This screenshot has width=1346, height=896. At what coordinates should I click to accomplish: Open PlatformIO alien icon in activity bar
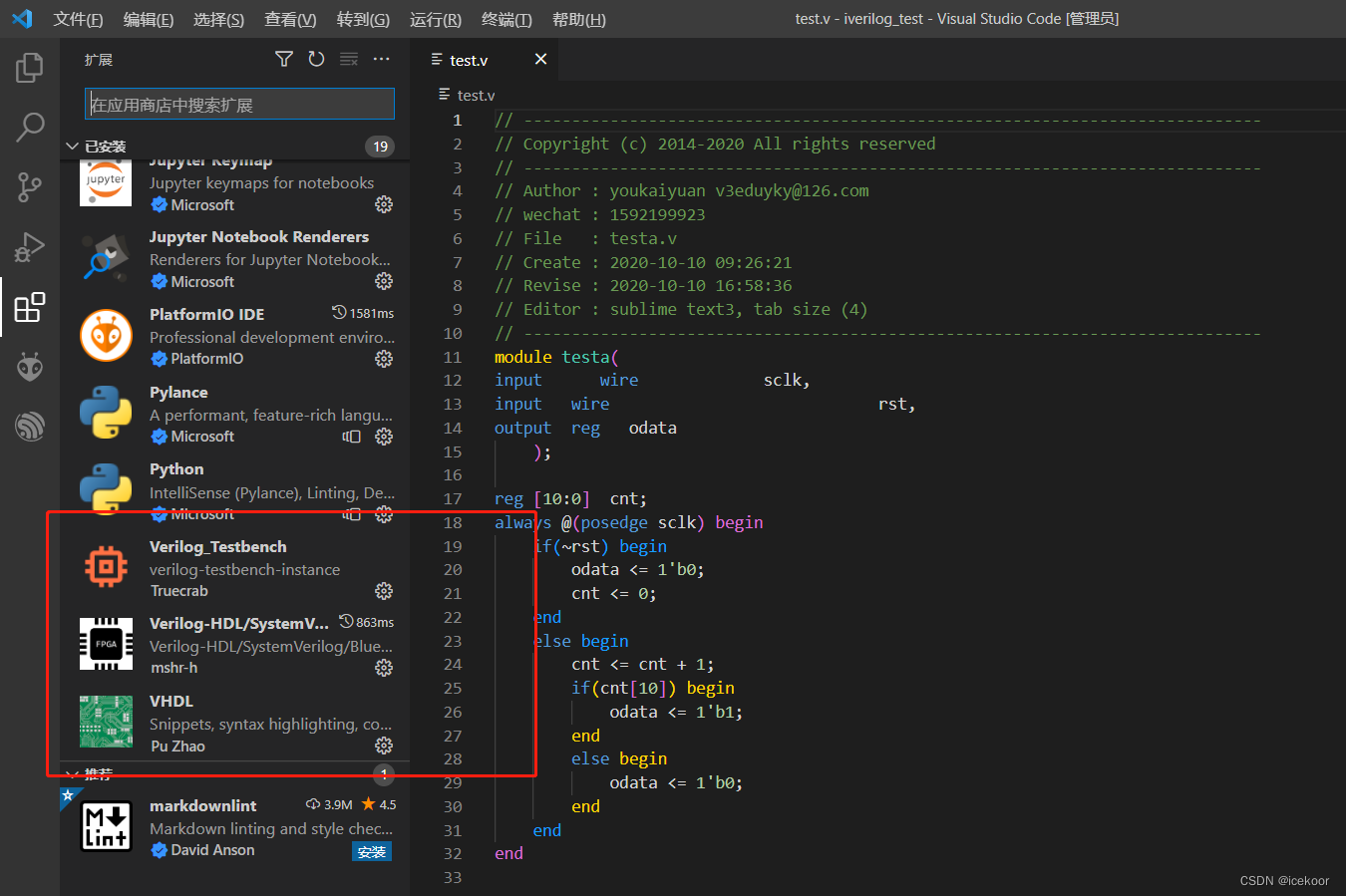click(30, 367)
